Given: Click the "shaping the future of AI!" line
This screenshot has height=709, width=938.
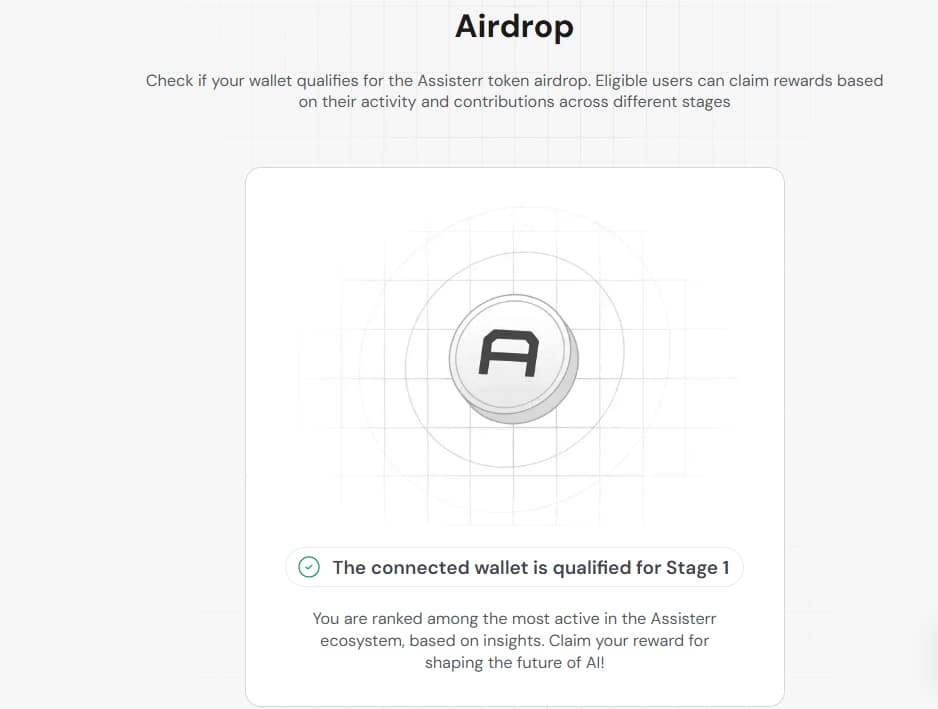Looking at the screenshot, I should 514,662.
